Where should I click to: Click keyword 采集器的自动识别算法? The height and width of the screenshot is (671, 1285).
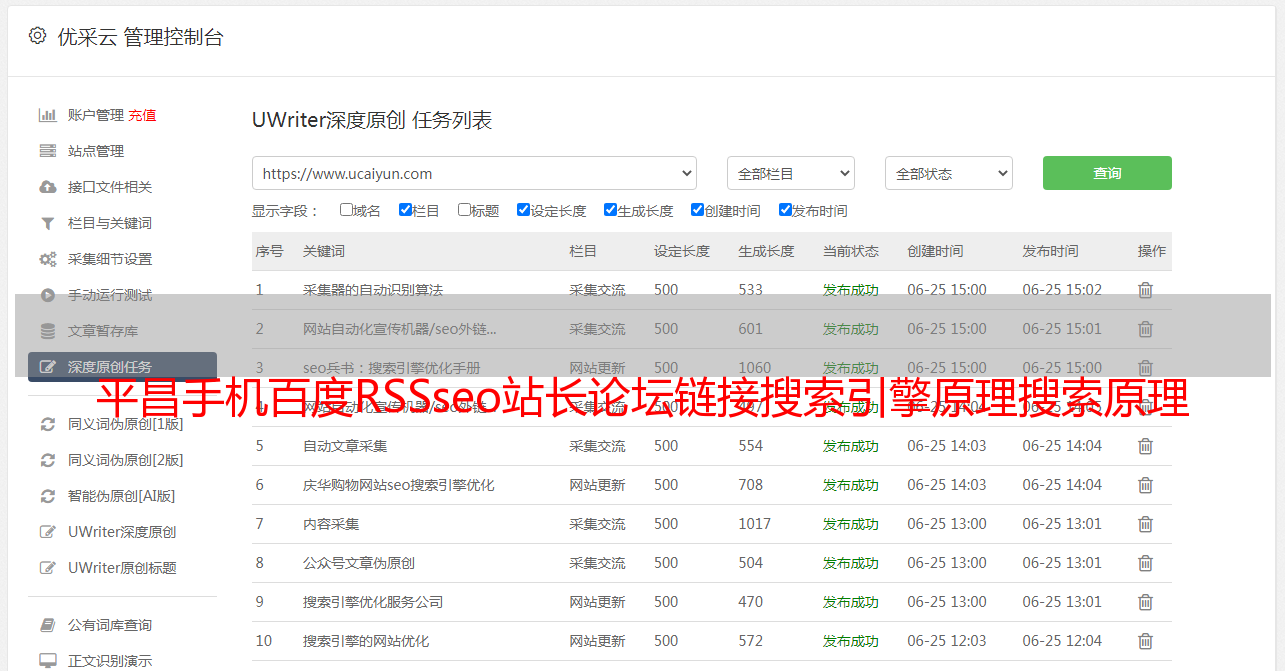(x=373, y=290)
